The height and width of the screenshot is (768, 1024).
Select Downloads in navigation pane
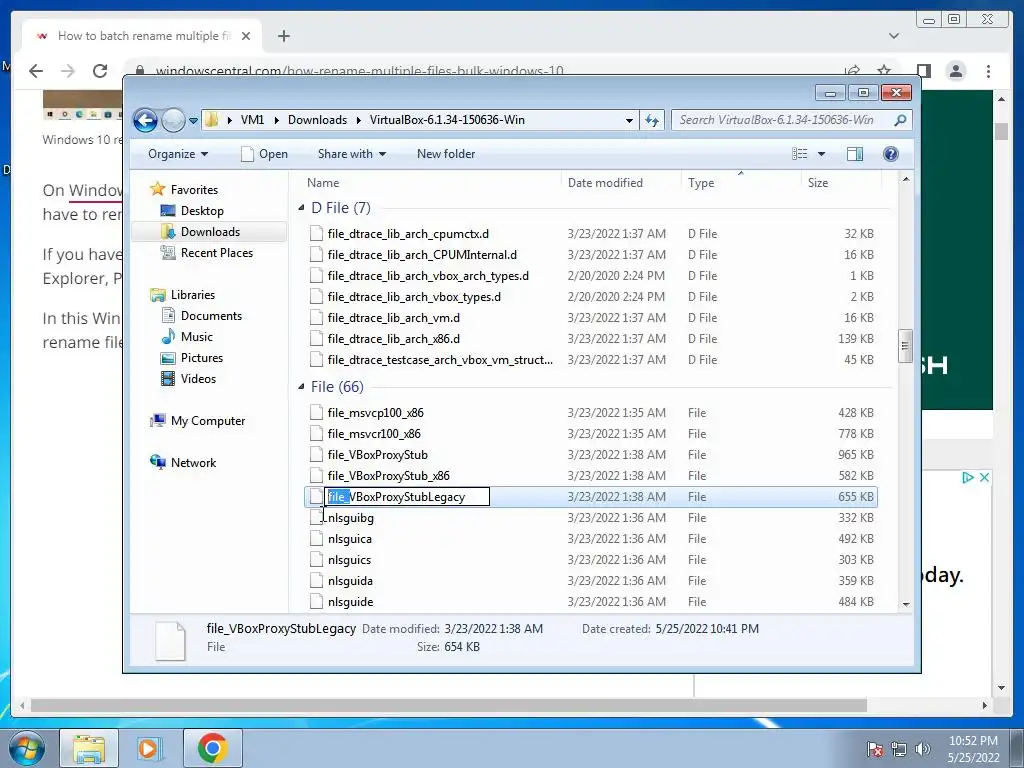210,232
